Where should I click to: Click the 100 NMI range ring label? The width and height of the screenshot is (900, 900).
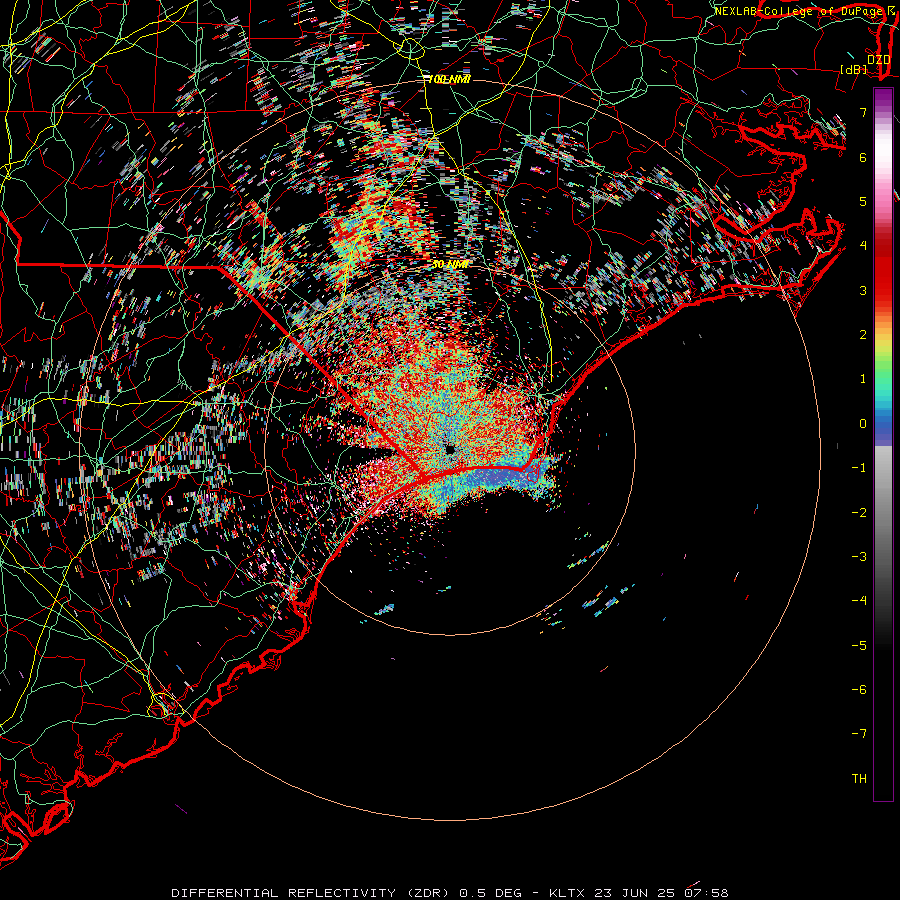click(x=449, y=79)
